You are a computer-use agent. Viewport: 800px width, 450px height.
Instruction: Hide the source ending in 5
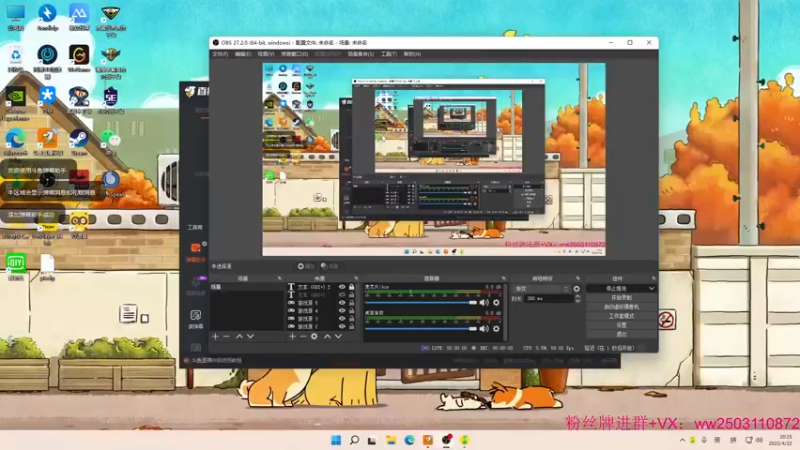342,303
